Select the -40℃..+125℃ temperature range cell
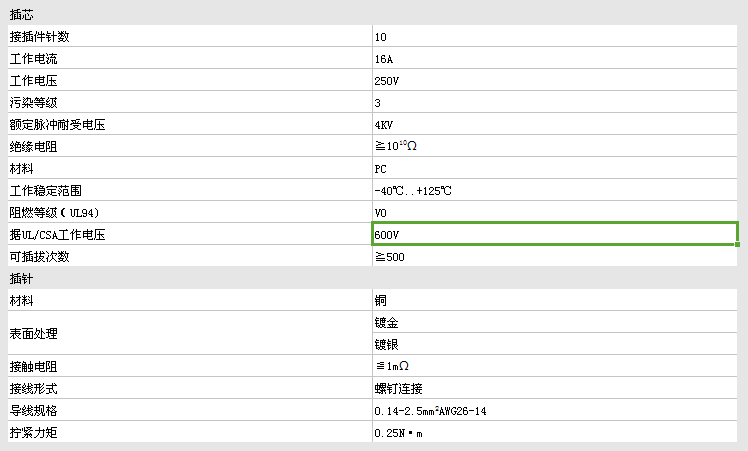The width and height of the screenshot is (748, 451). pyautogui.click(x=555, y=190)
